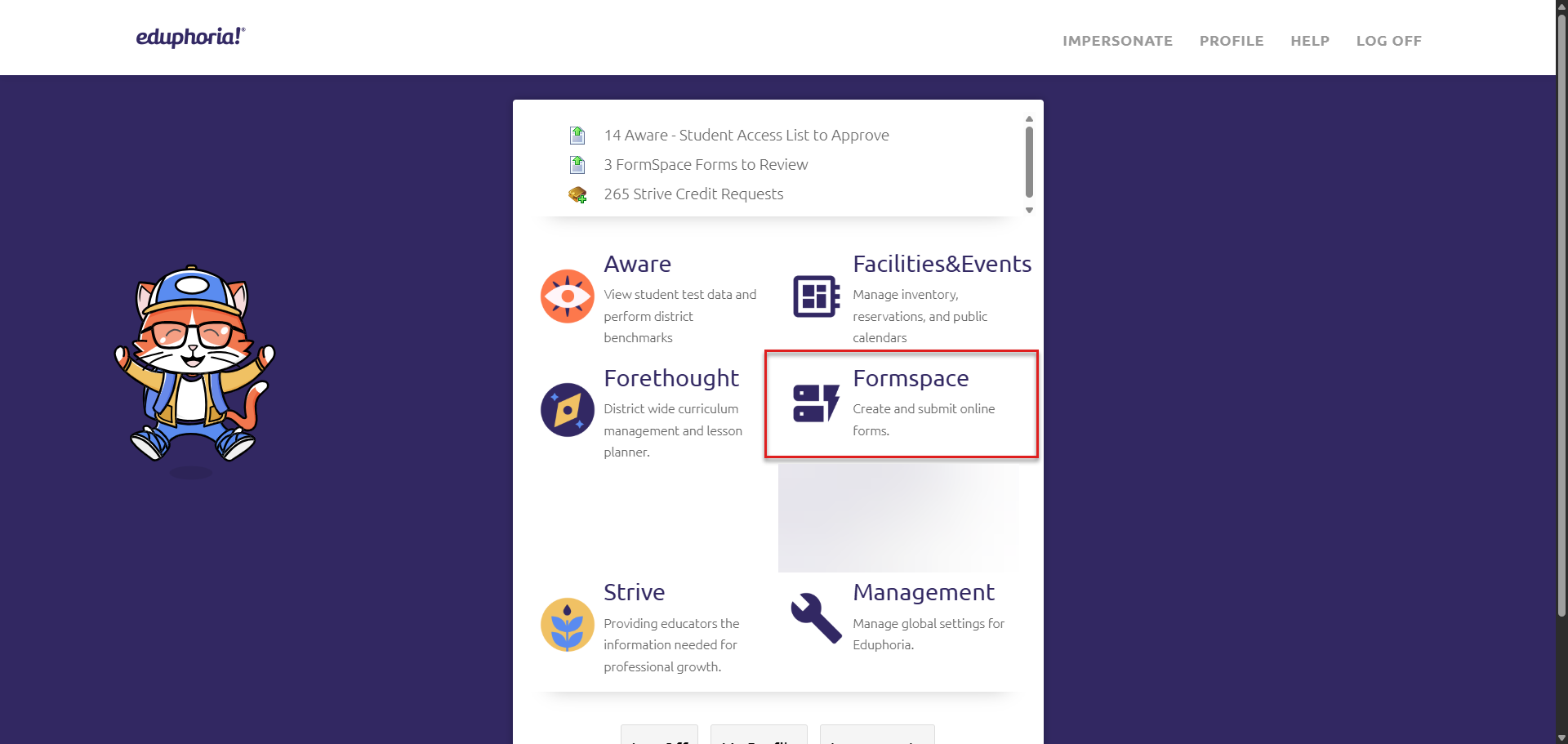Click the notification list scroll up arrow

pyautogui.click(x=1029, y=119)
